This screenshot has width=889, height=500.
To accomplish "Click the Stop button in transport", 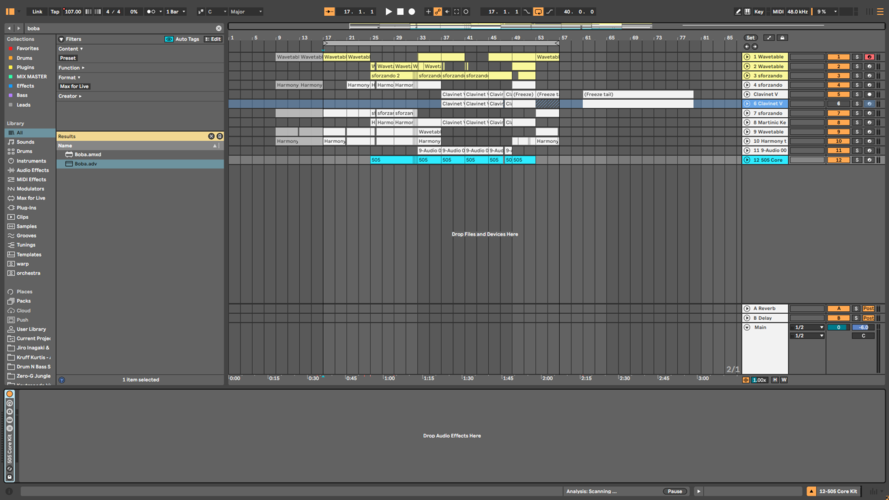I will coord(400,11).
